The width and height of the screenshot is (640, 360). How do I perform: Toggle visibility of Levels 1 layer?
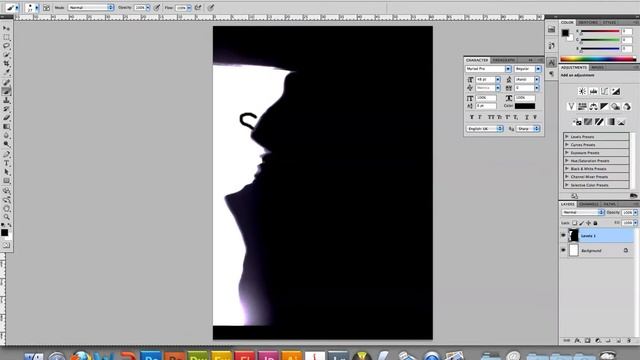pos(563,236)
